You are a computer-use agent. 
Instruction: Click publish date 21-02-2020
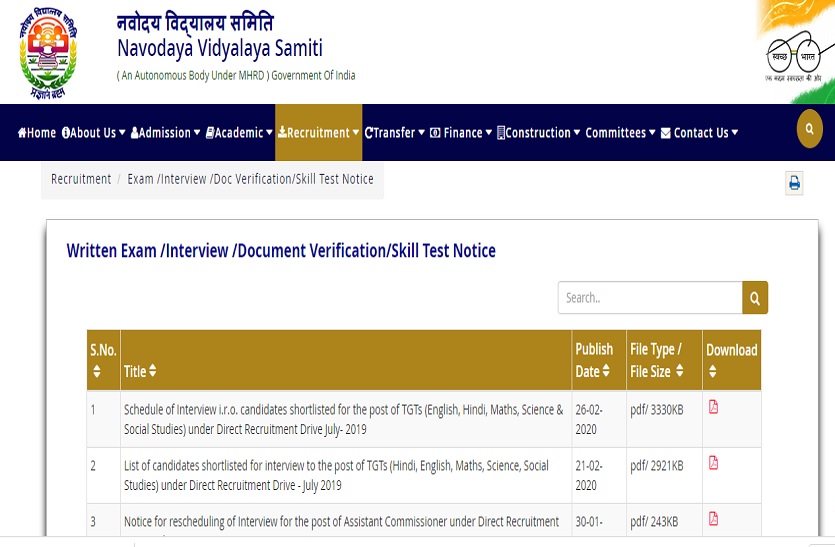[x=589, y=475]
